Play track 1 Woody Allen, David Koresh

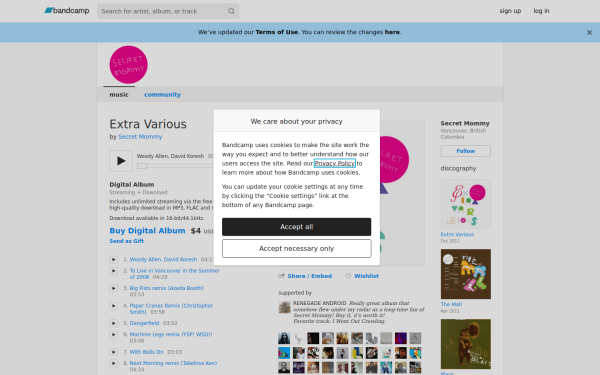(x=113, y=259)
